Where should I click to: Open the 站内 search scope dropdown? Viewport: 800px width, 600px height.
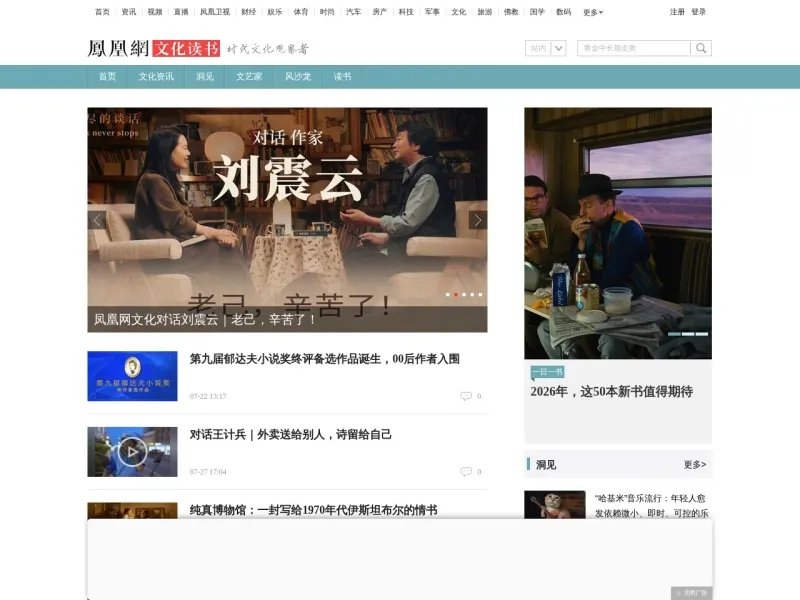(x=545, y=48)
